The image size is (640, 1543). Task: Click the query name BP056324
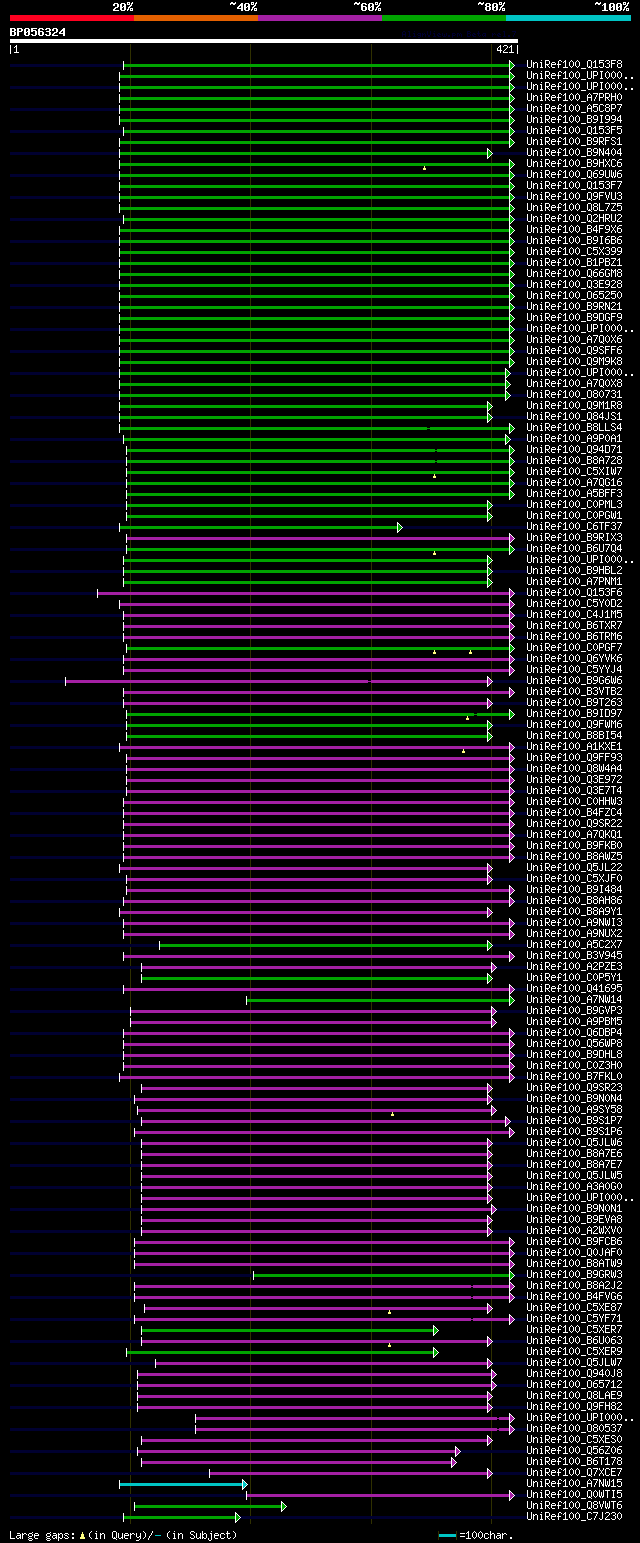[x=38, y=32]
